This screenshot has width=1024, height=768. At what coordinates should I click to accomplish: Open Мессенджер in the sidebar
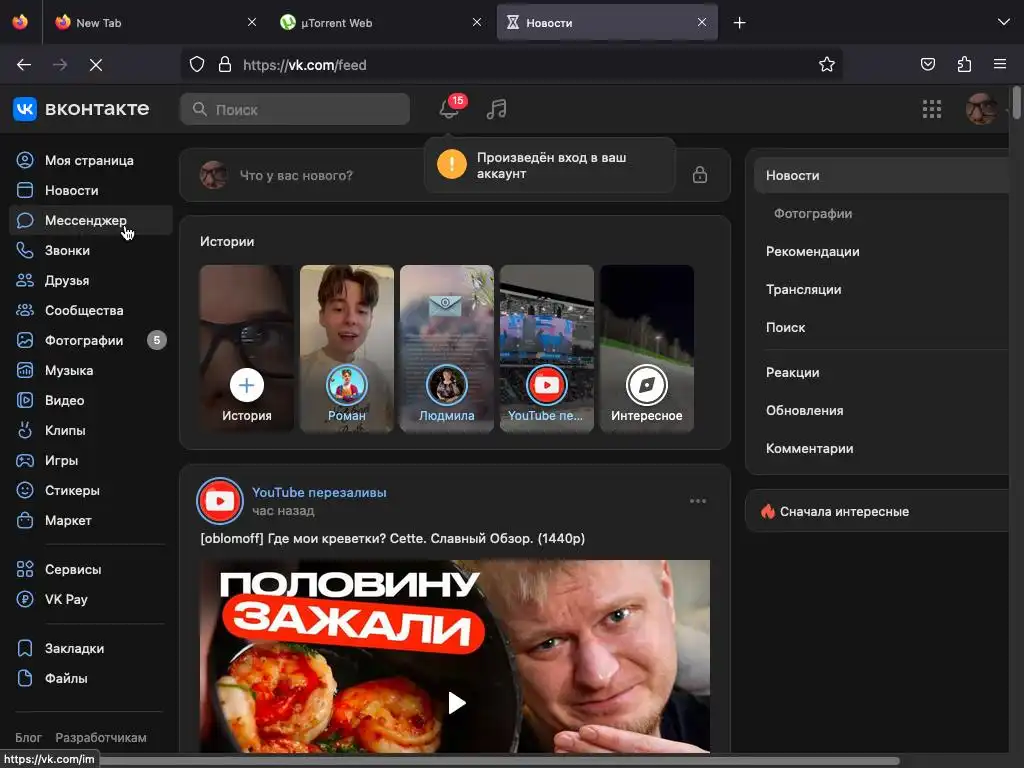(x=91, y=221)
